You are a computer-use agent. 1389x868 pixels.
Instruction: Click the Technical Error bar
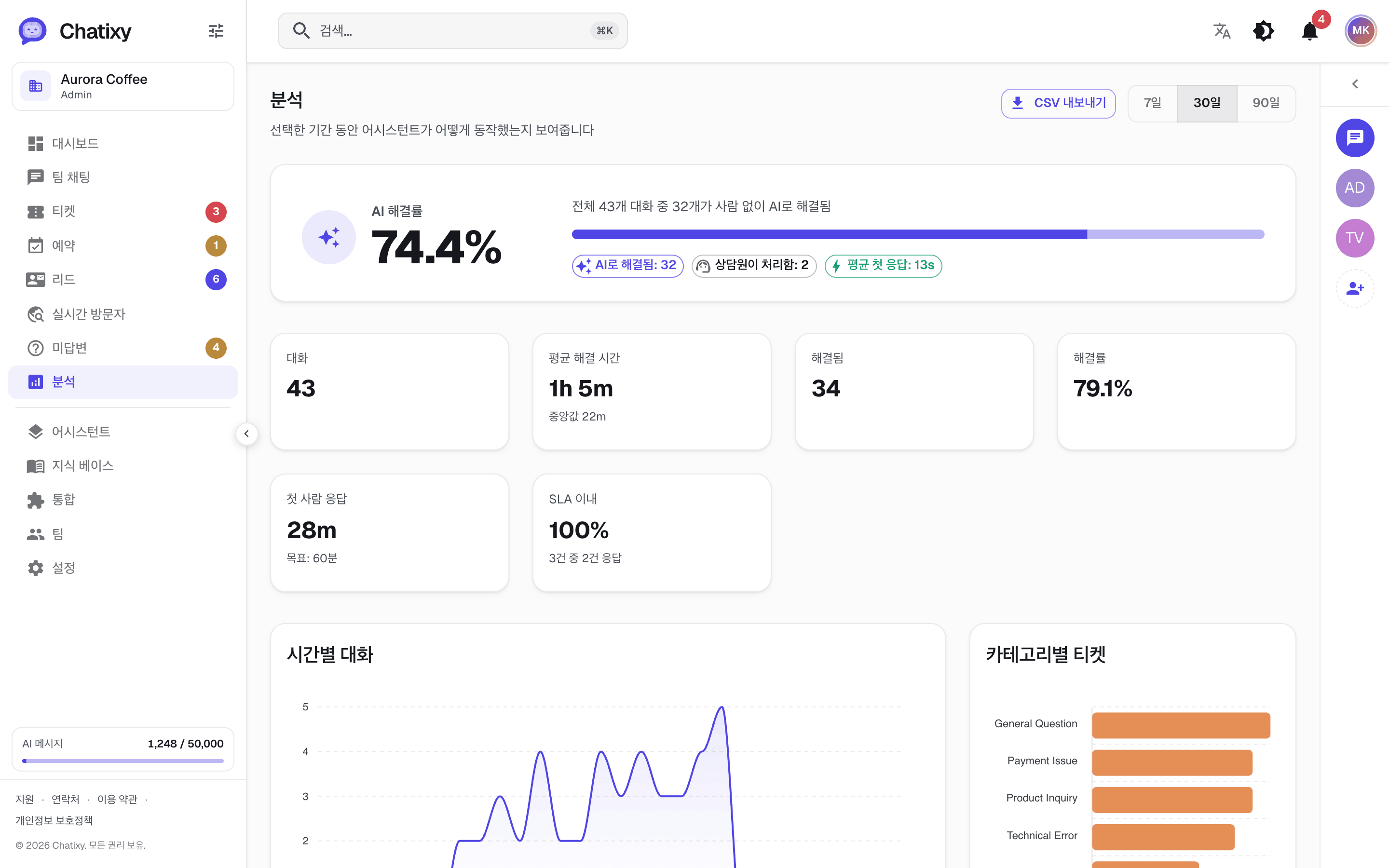pos(1163,837)
